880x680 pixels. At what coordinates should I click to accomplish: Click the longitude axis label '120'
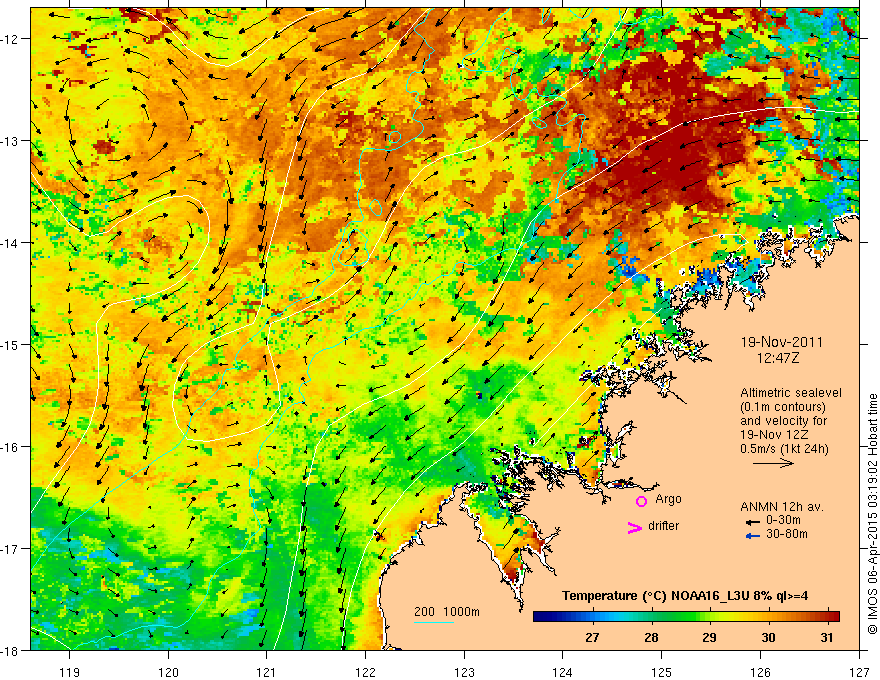(168, 672)
